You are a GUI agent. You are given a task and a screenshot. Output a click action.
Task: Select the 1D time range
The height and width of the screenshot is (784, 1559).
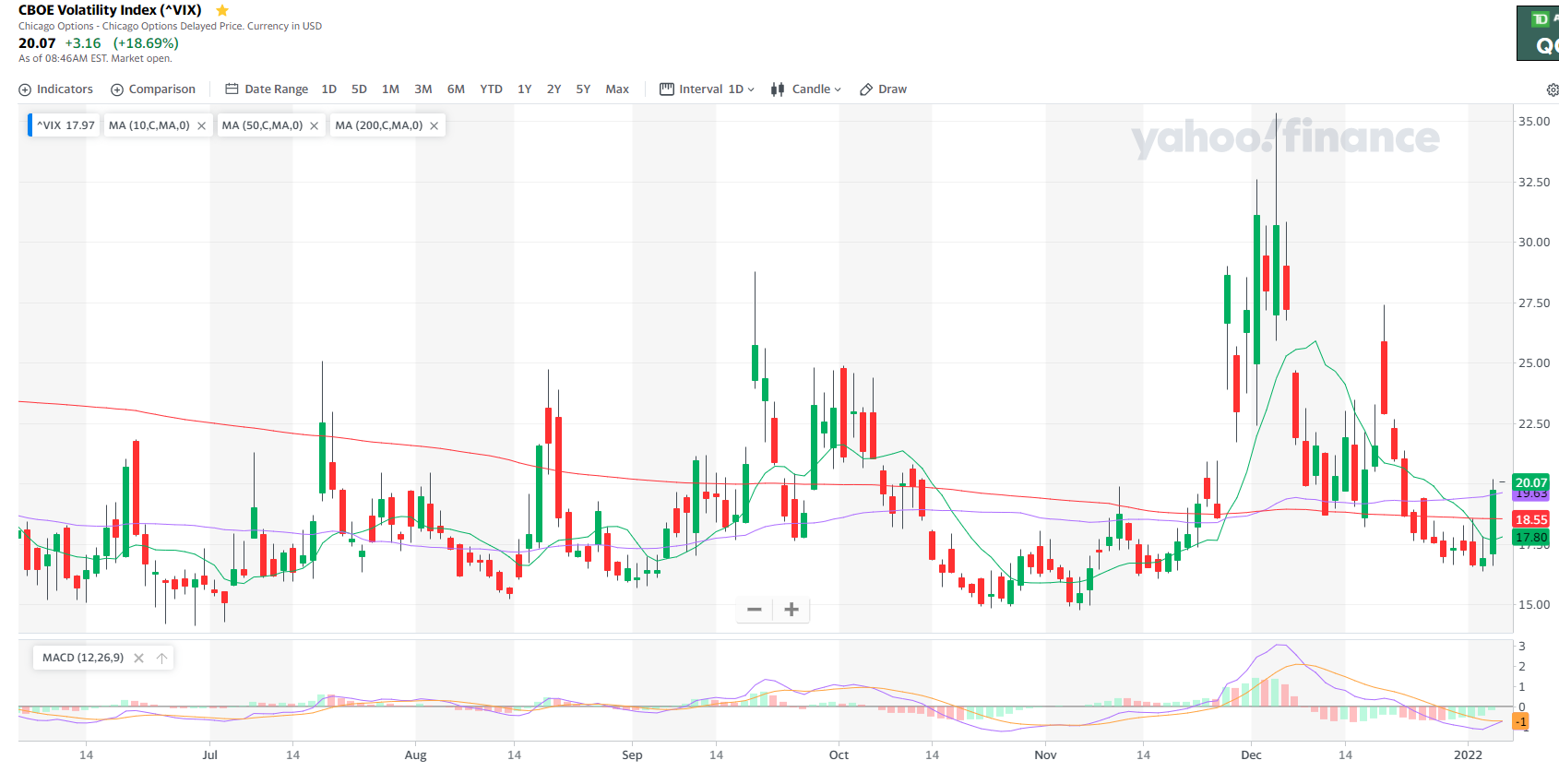[329, 89]
